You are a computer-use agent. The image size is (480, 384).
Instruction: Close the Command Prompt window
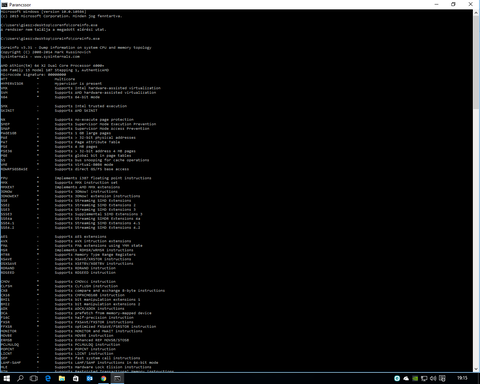[x=470, y=4]
